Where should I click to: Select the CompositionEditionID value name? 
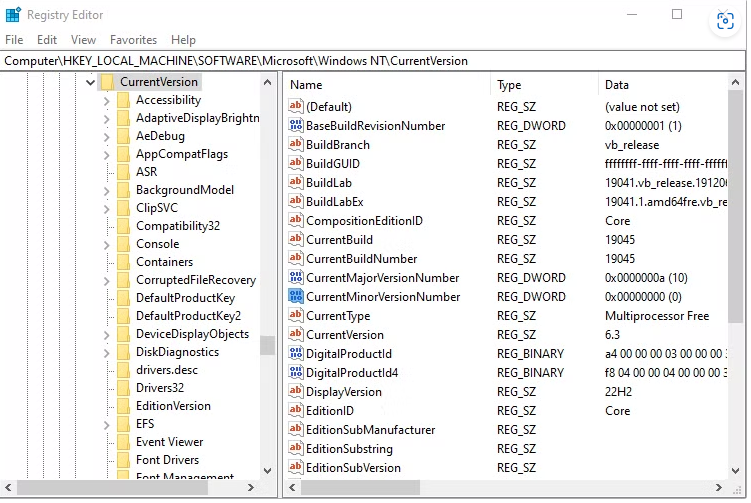pos(364,221)
